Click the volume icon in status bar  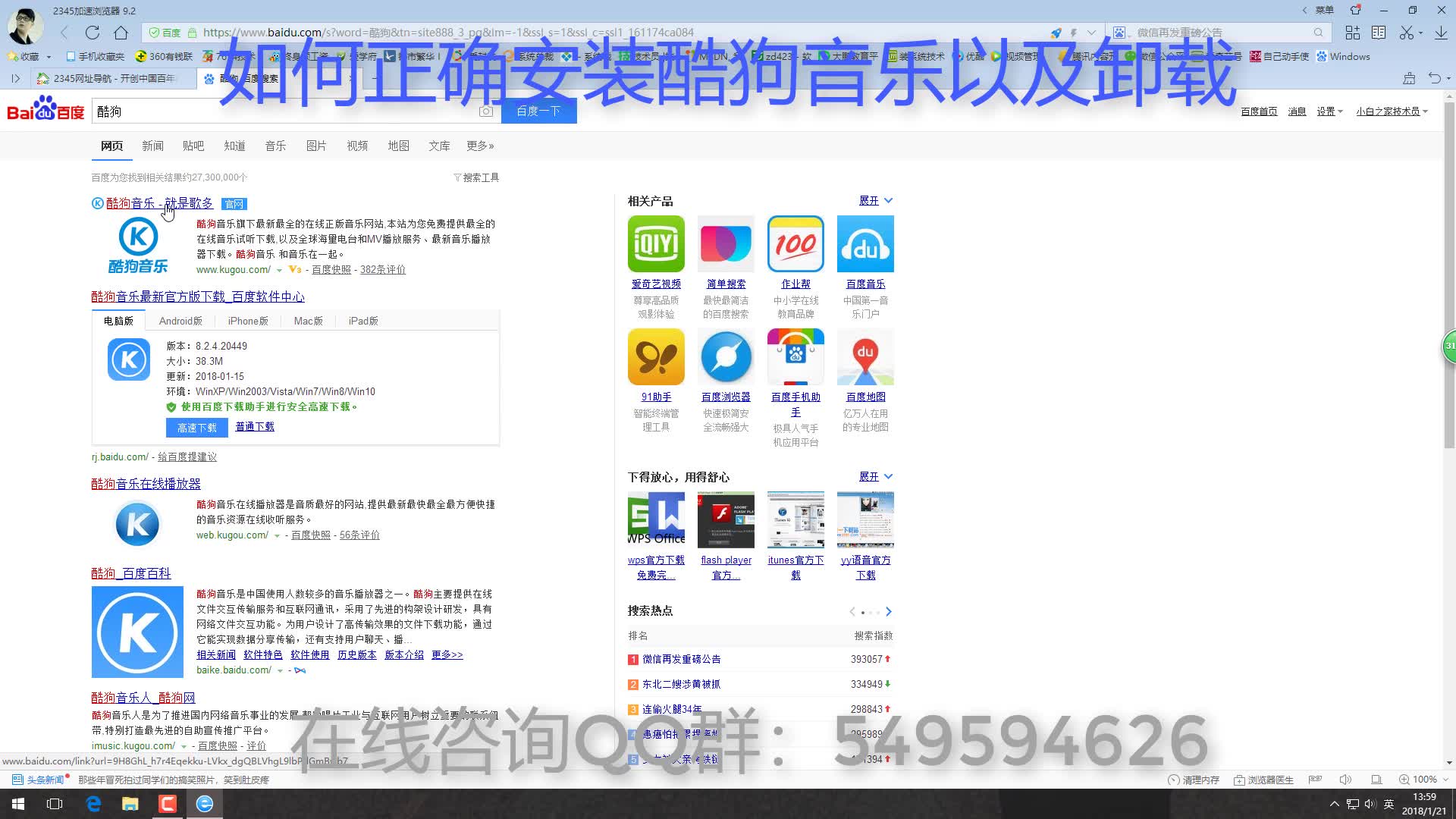(x=1346, y=780)
